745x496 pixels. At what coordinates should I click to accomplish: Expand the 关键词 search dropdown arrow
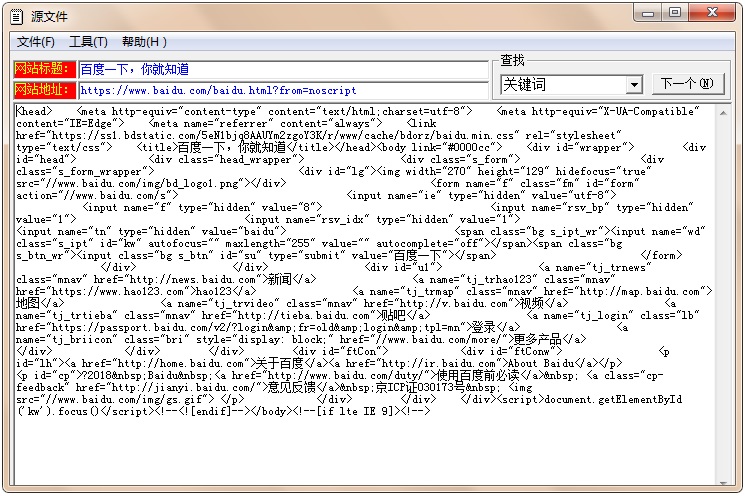pyautogui.click(x=634, y=86)
